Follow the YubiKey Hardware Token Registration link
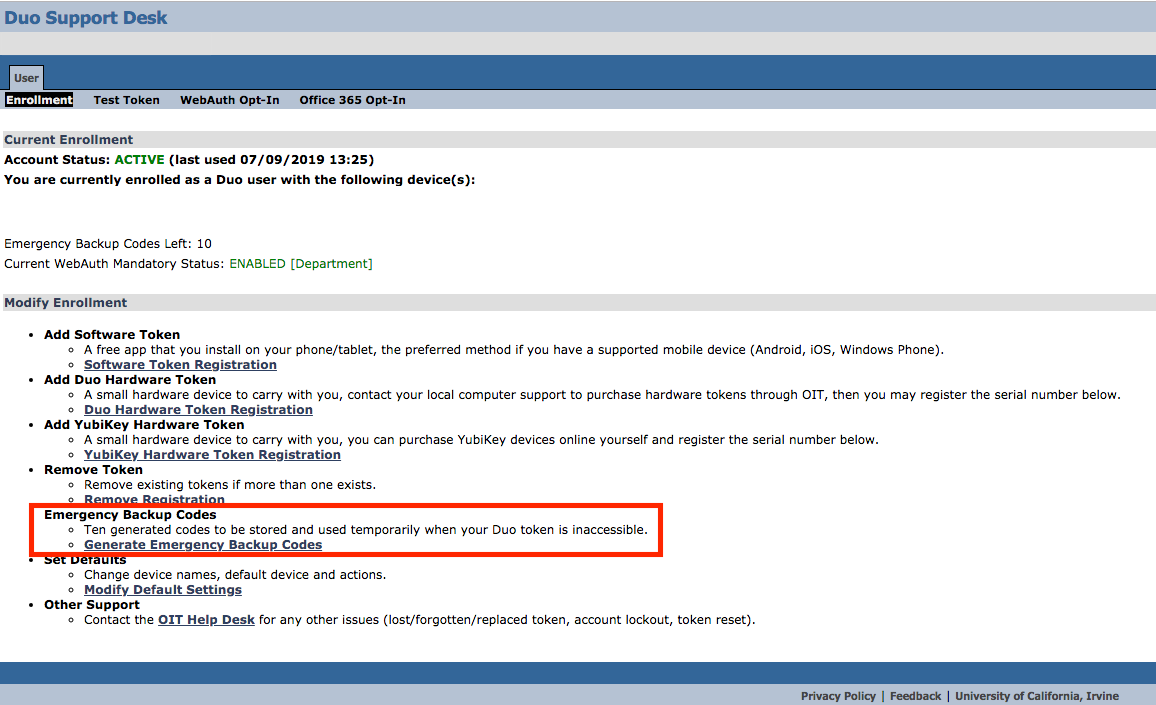Screen dimensions: 1156x705 point(212,455)
